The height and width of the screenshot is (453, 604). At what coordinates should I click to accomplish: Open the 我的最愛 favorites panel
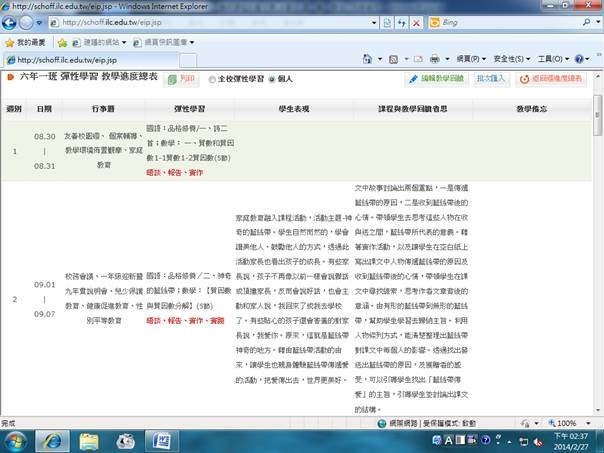click(x=25, y=43)
